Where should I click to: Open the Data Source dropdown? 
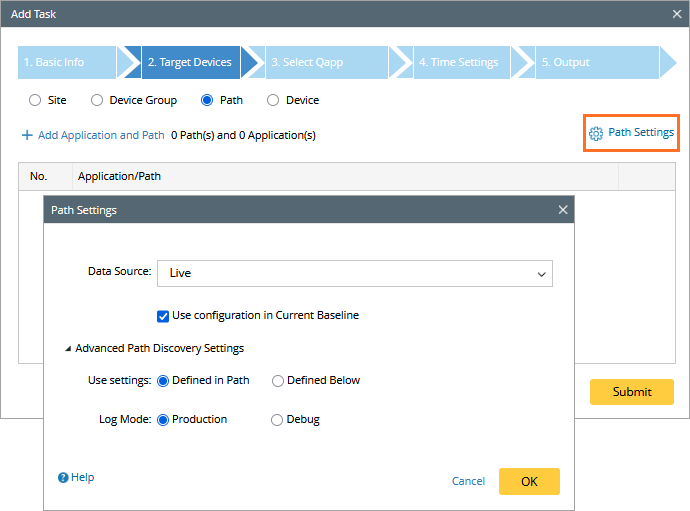355,273
